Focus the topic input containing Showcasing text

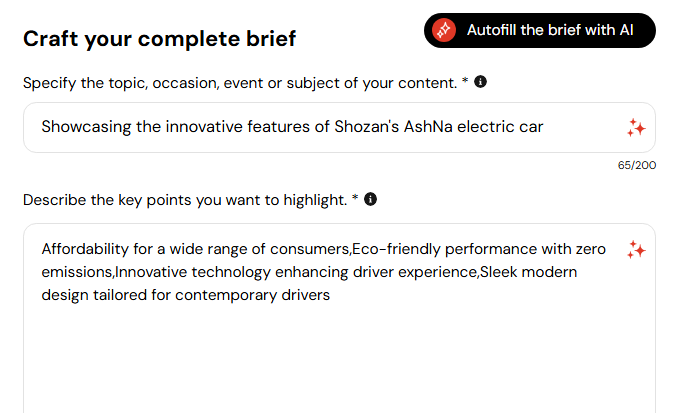click(x=339, y=127)
